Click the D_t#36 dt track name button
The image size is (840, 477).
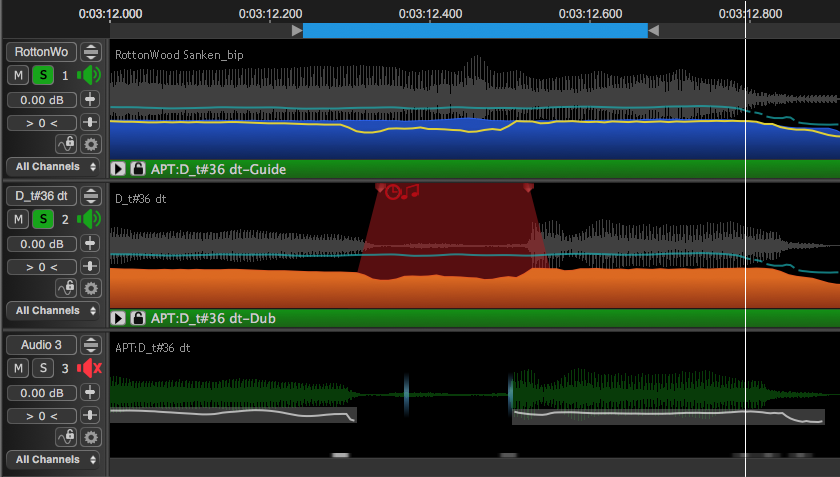41,196
